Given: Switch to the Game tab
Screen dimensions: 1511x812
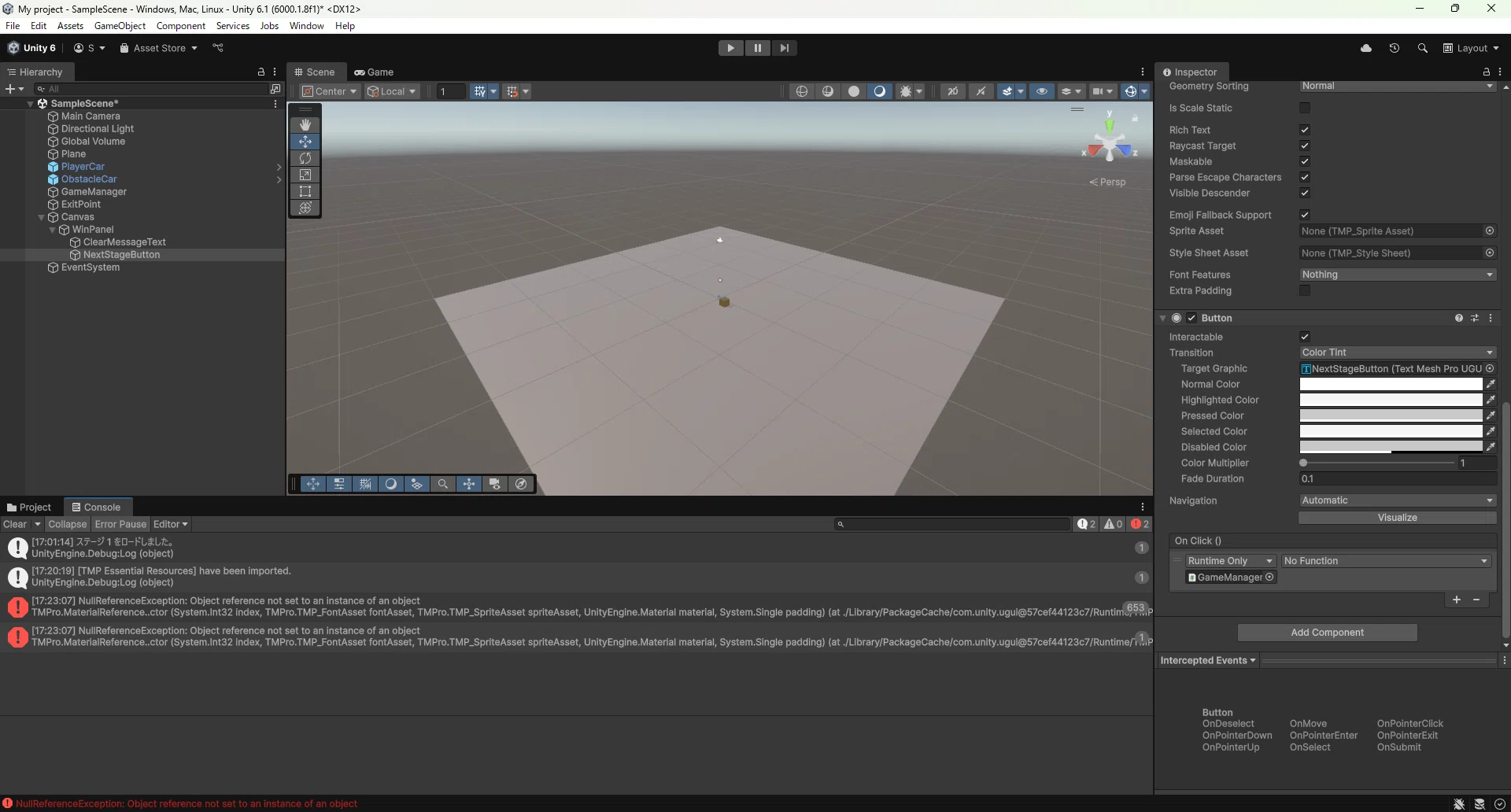Looking at the screenshot, I should (374, 72).
